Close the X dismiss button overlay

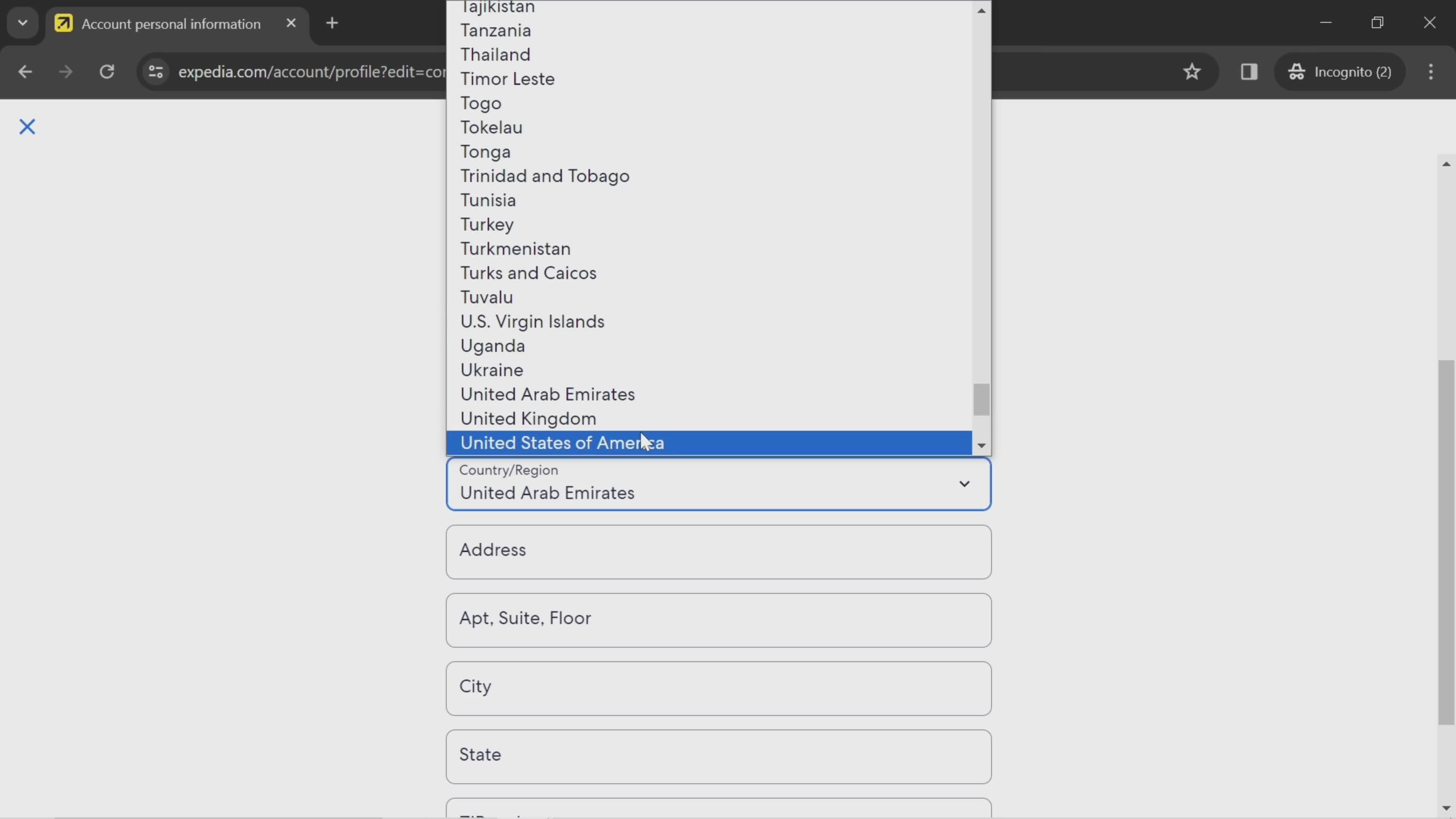pos(27,126)
